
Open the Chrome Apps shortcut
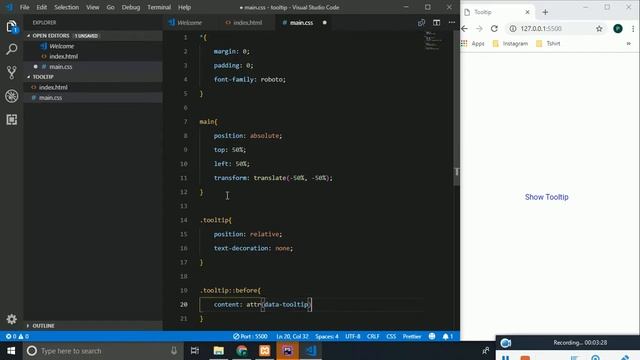(473, 44)
